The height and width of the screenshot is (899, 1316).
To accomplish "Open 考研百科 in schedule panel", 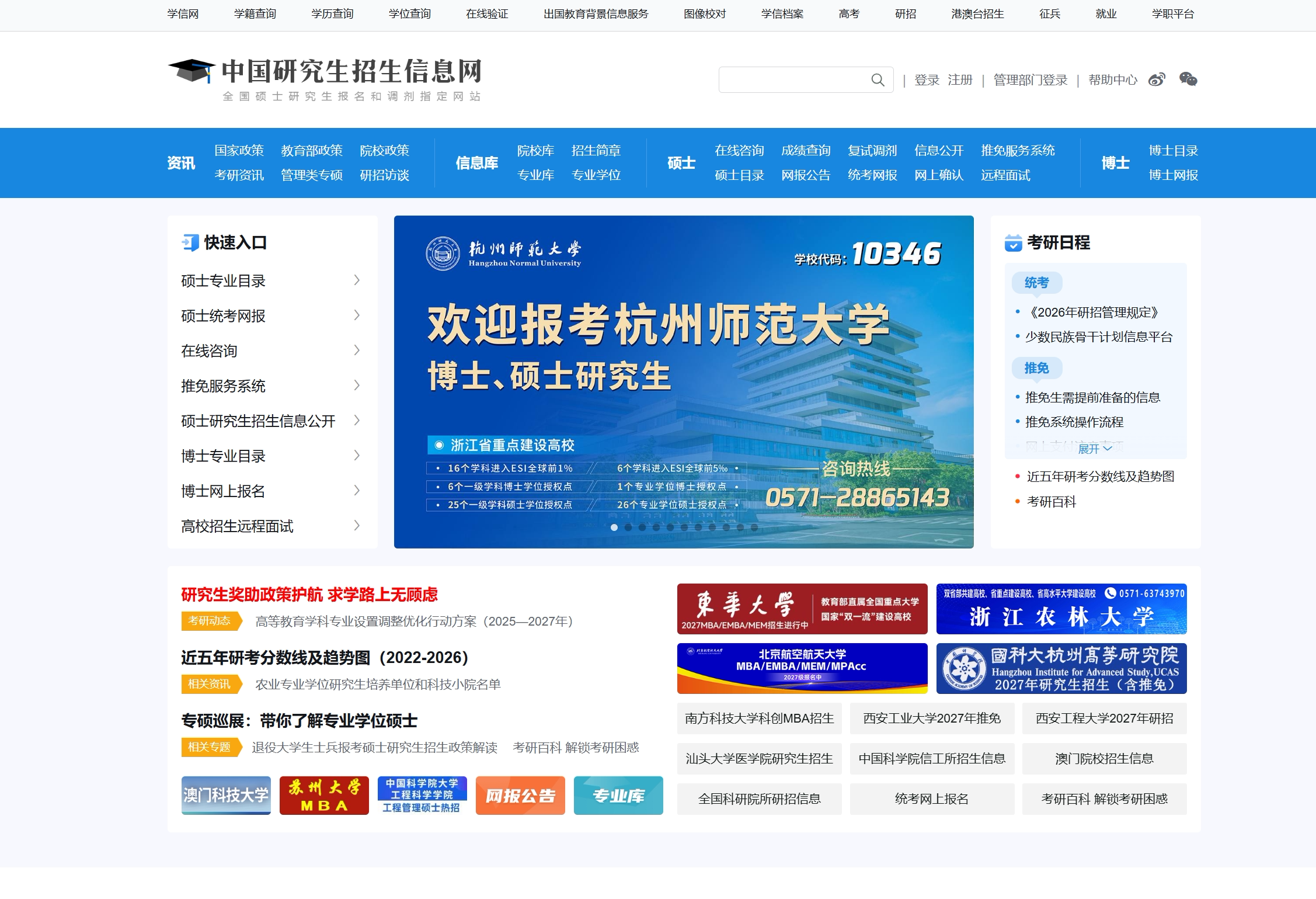I will tap(1051, 502).
